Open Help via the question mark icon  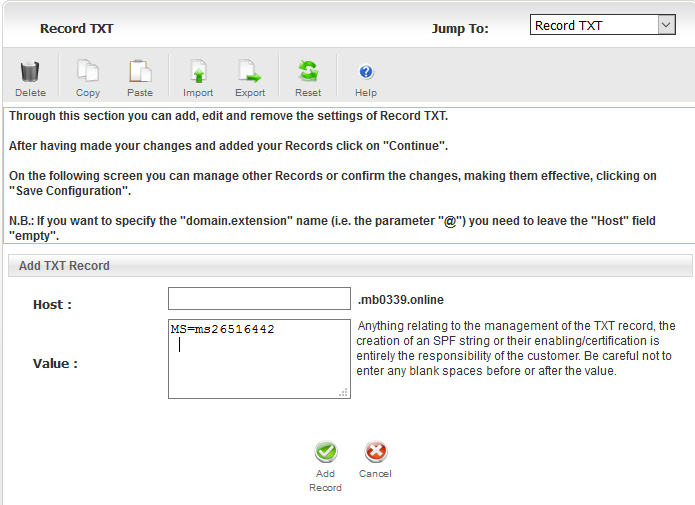(x=366, y=71)
